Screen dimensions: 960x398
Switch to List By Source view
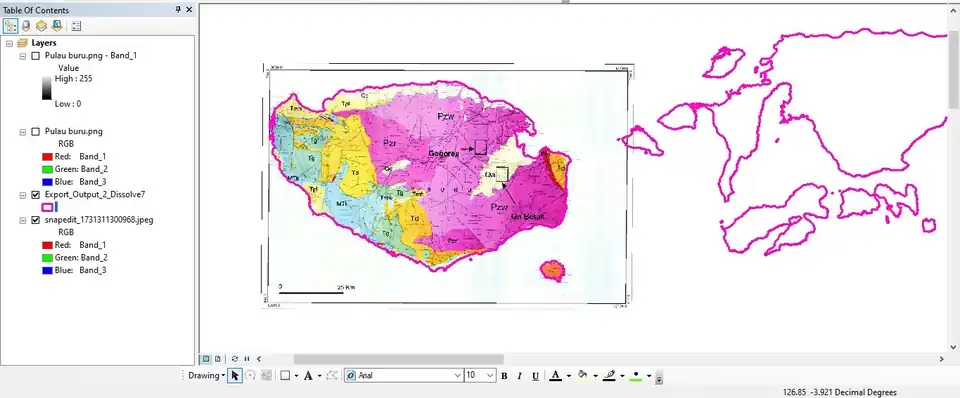coord(26,26)
